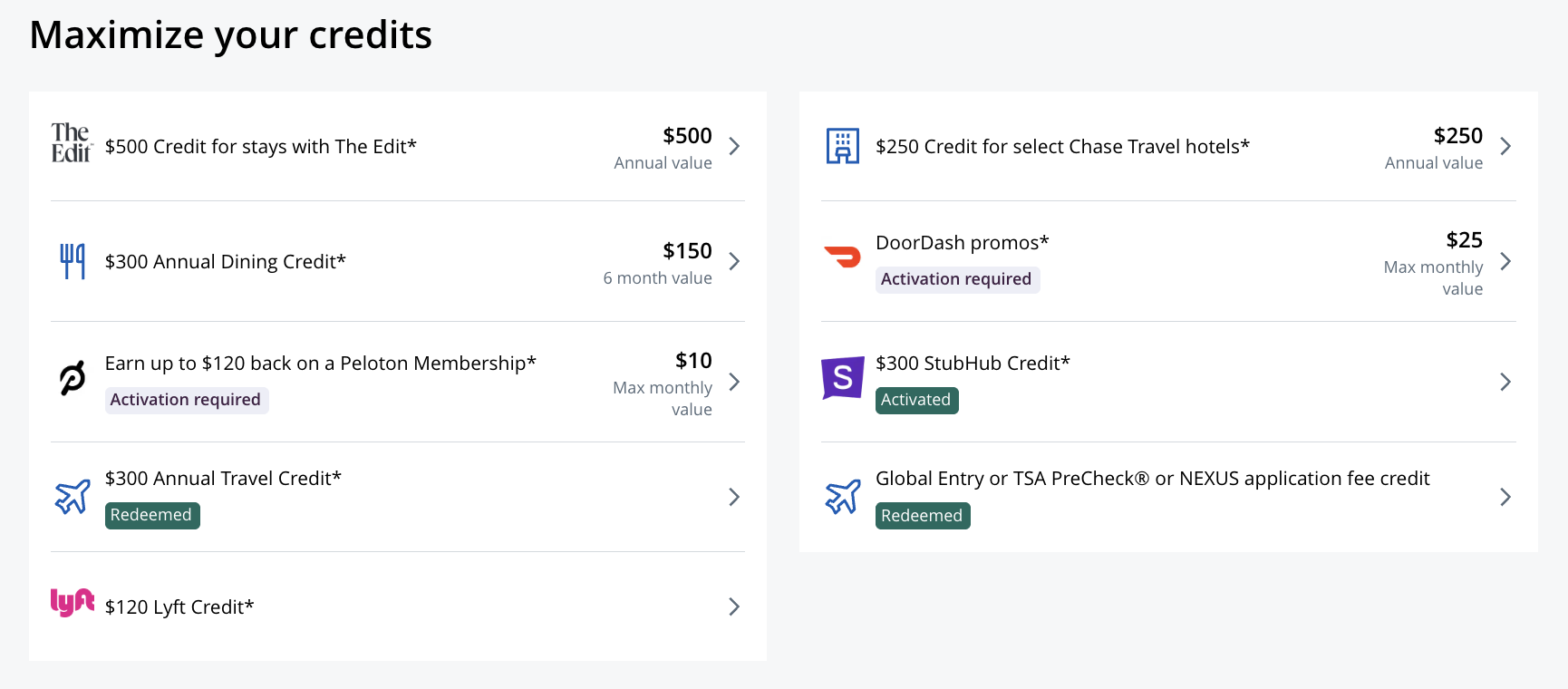Viewport: 1568px width, 689px height.
Task: Click the Peloton logo icon
Action: coord(73,378)
